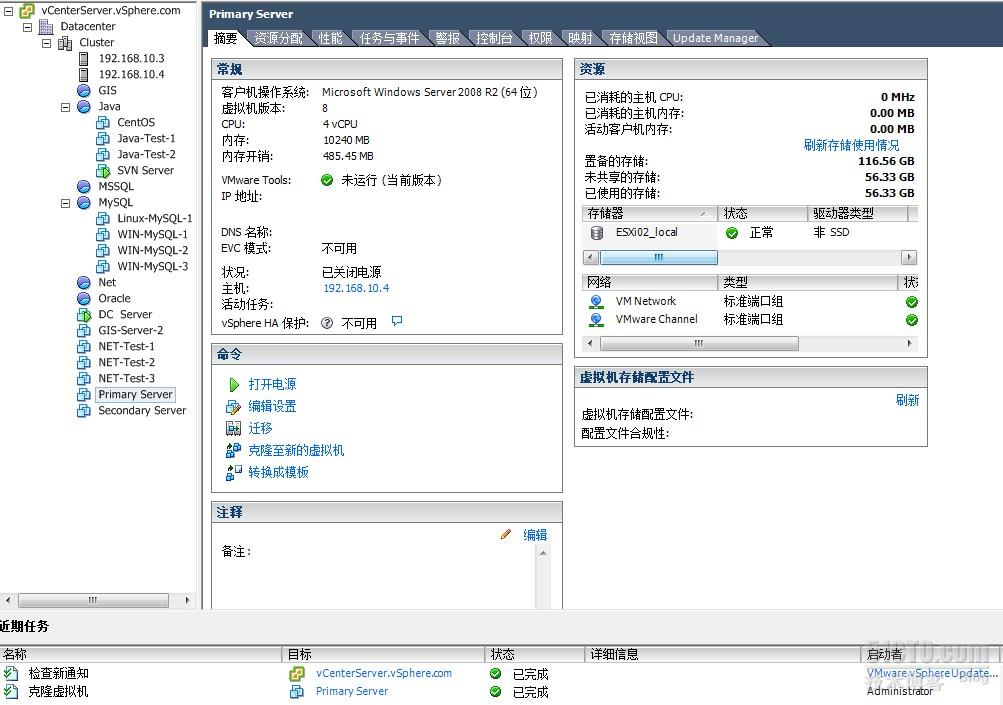Collapse the Cluster tree node

pos(47,43)
